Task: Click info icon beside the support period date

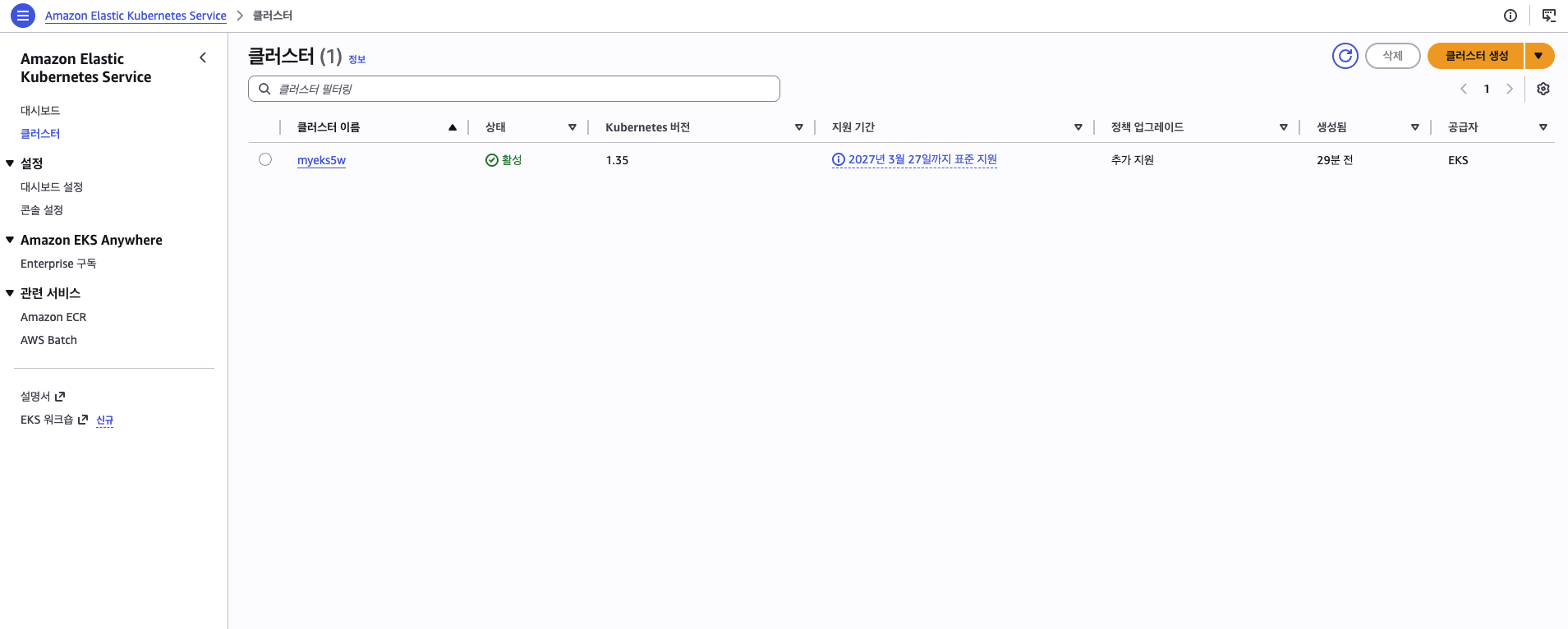Action: tap(838, 160)
